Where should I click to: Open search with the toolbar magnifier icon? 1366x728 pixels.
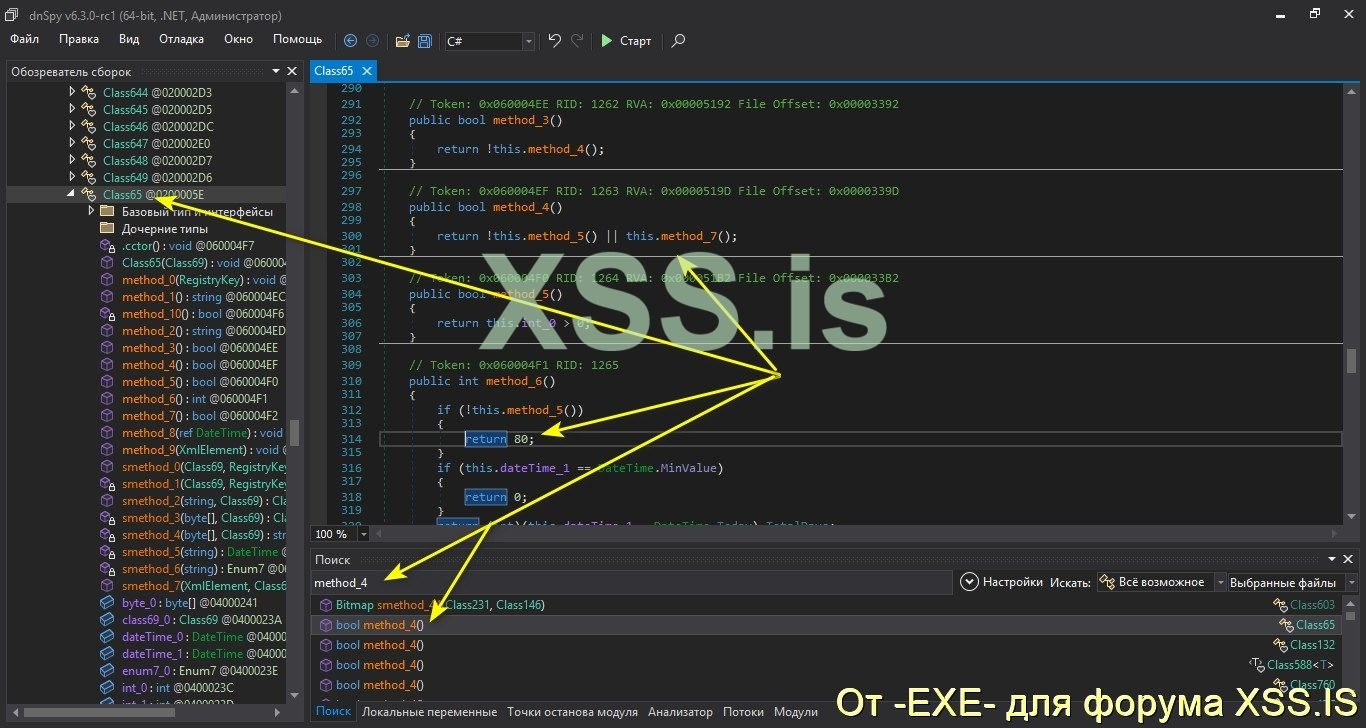(678, 41)
